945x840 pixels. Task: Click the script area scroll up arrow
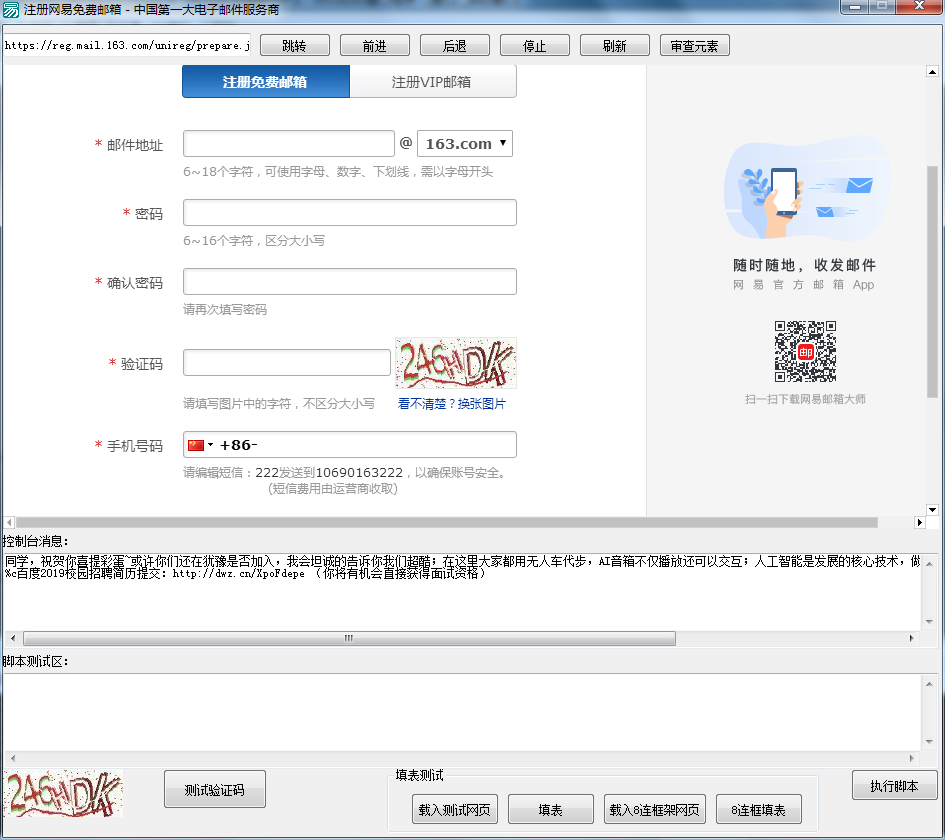[x=929, y=684]
